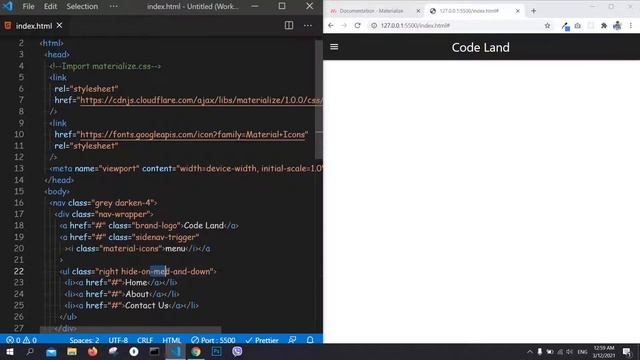
Task: Click the editor horizontal scrollbar at bottom
Action: (131, 329)
